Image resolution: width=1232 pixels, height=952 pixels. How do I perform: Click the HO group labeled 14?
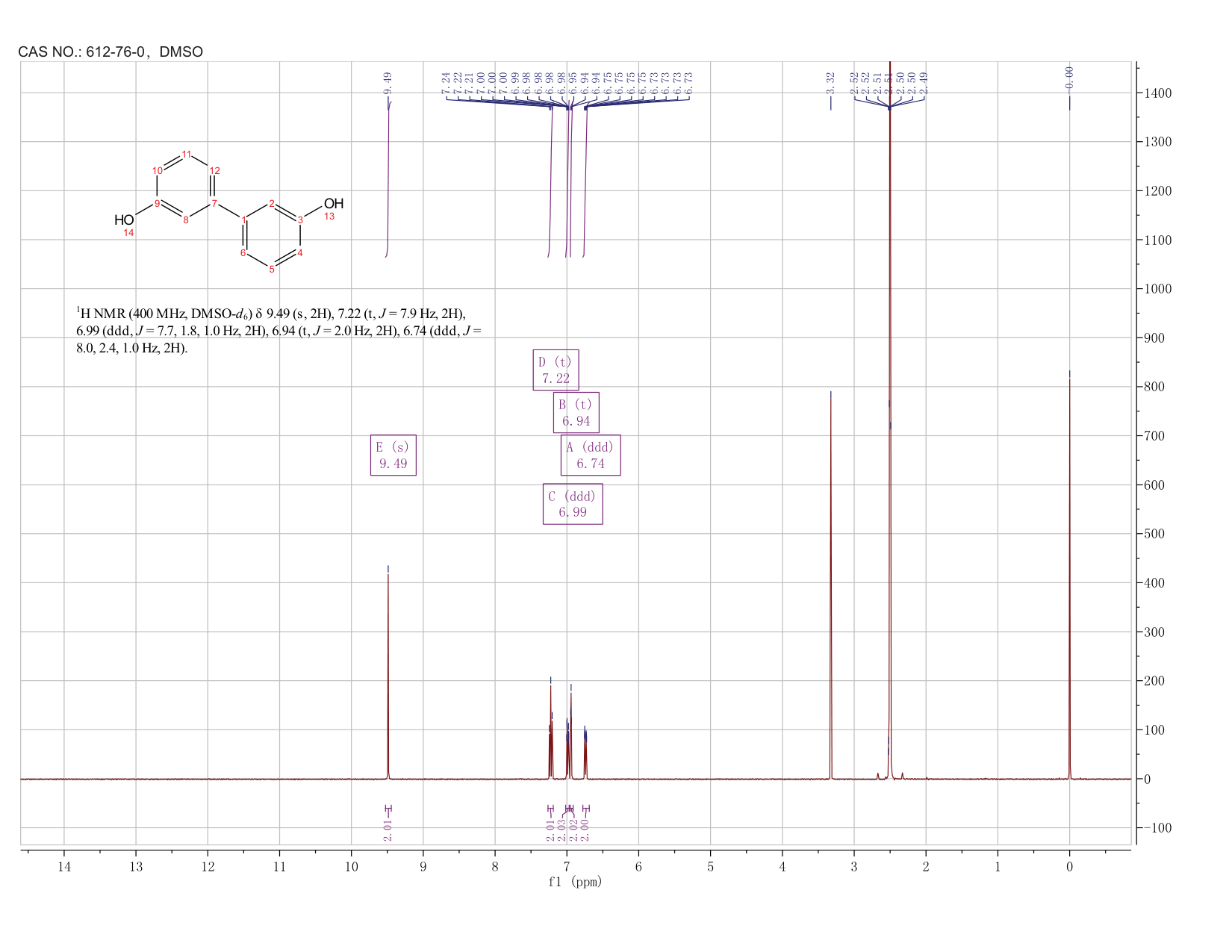(x=124, y=220)
